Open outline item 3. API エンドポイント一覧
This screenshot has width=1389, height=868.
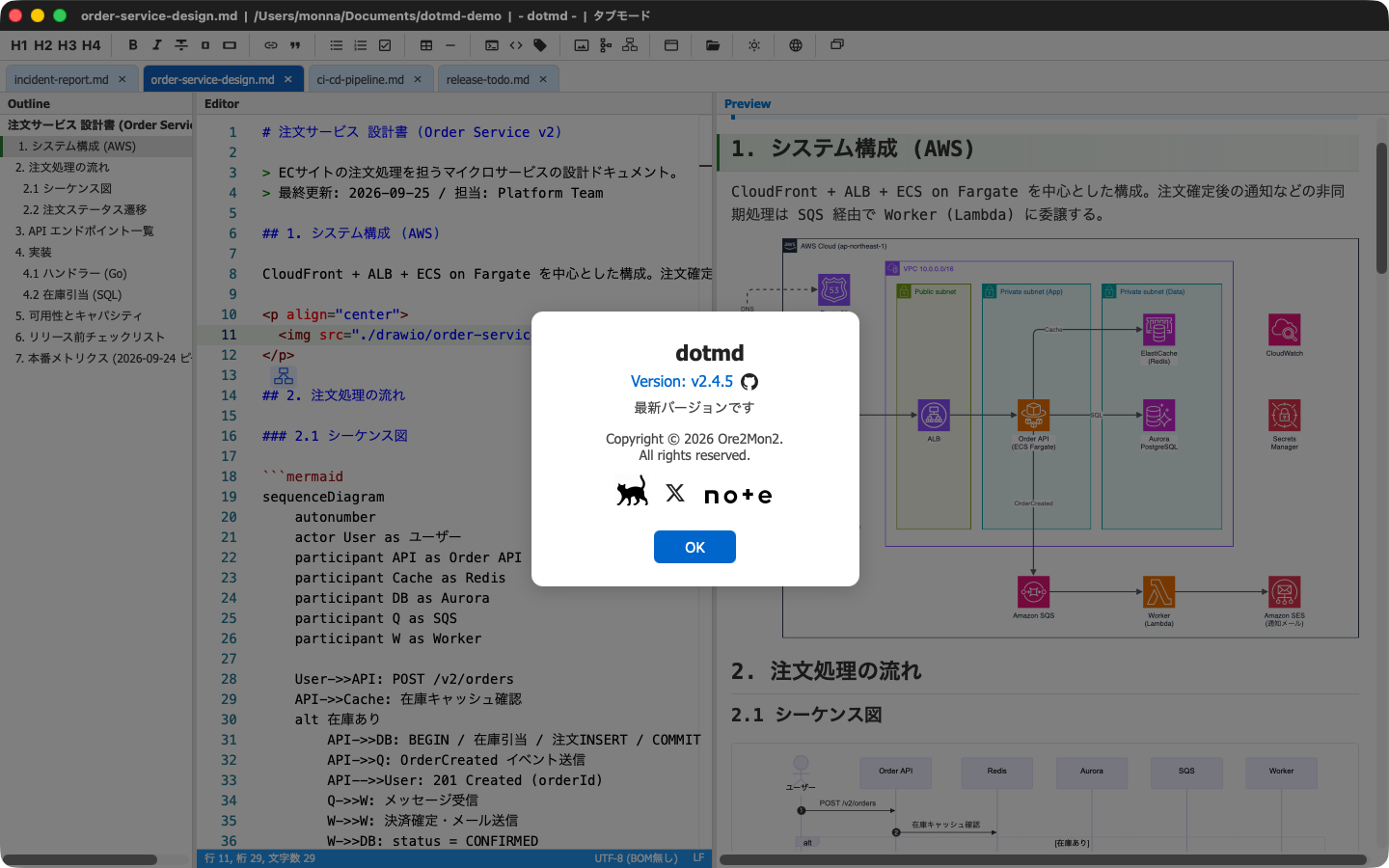[x=96, y=231]
